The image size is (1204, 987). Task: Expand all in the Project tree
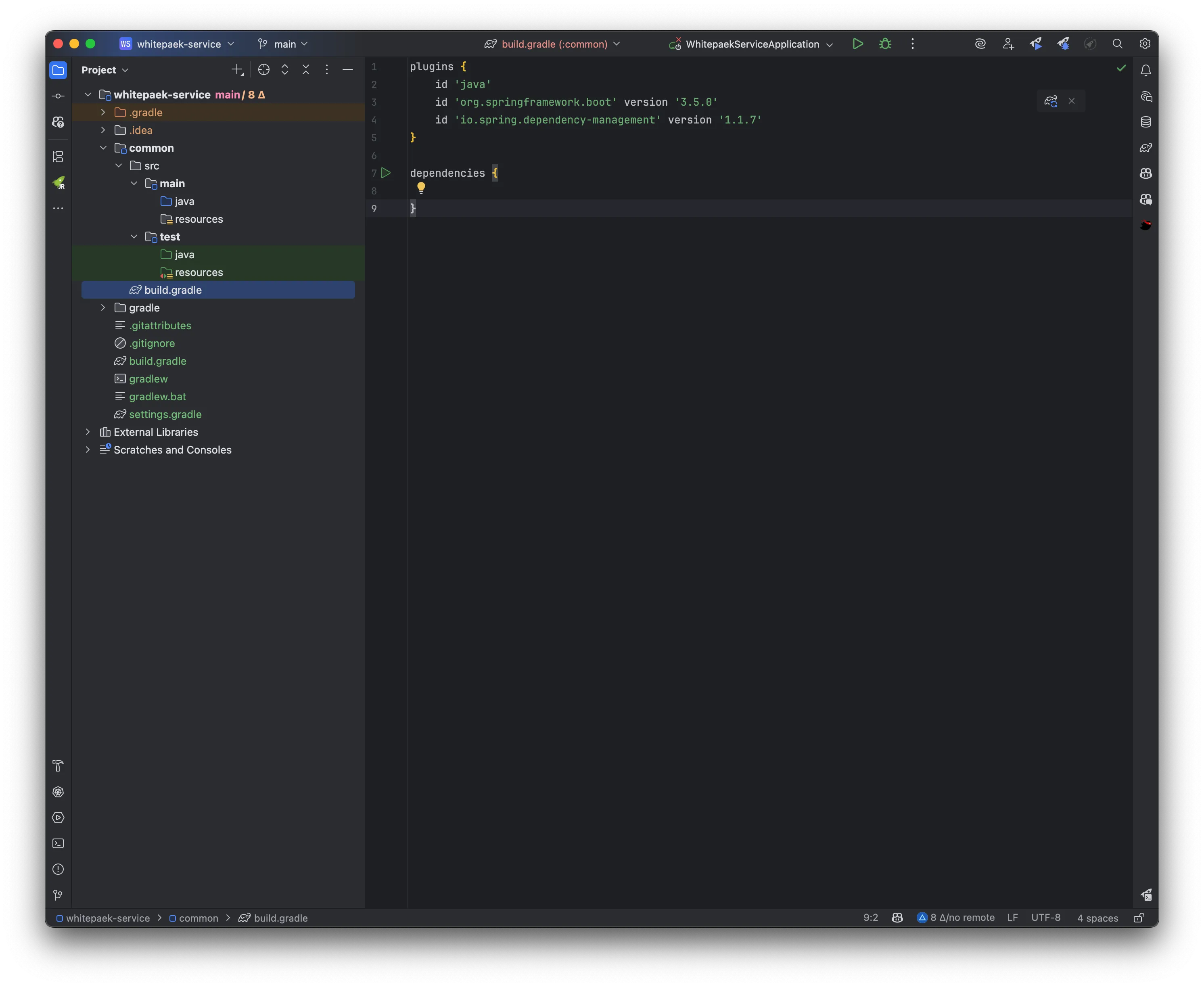(285, 70)
